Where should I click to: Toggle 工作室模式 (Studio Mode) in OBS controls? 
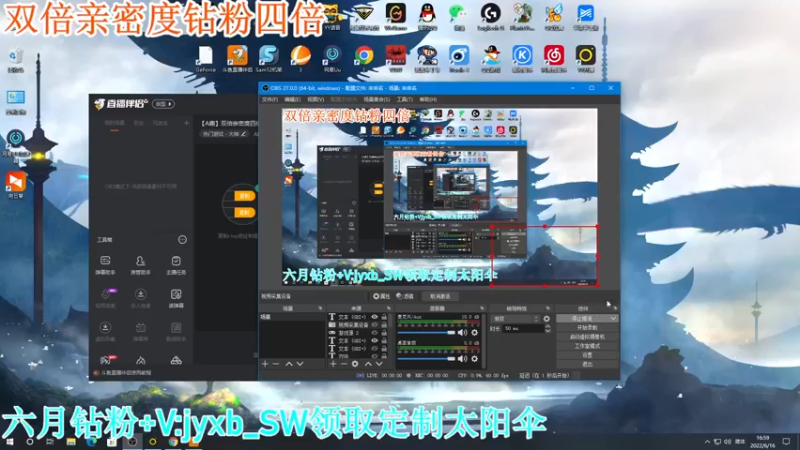click(587, 346)
